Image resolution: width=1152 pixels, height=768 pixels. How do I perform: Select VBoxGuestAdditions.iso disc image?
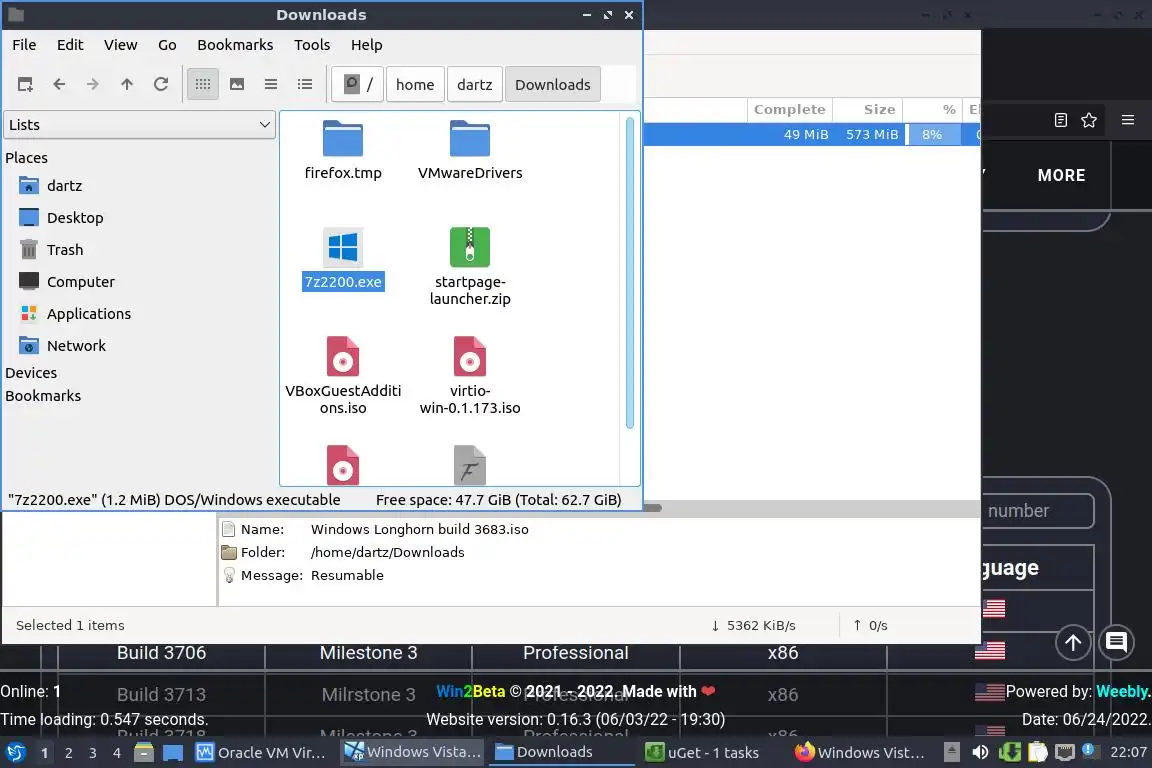[x=343, y=376]
